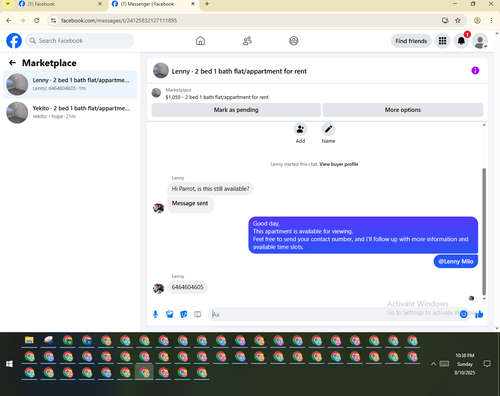This screenshot has height=396, width=500.
Task: Open the Groups icon in top navigation
Action: click(x=294, y=41)
